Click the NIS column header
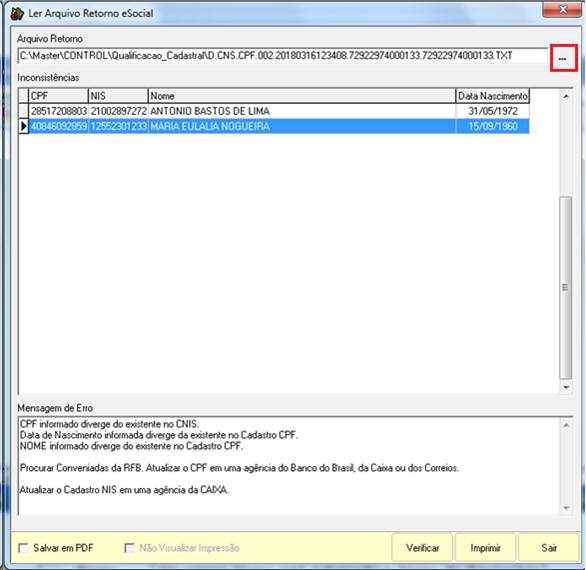This screenshot has height=570, width=586. 118,96
